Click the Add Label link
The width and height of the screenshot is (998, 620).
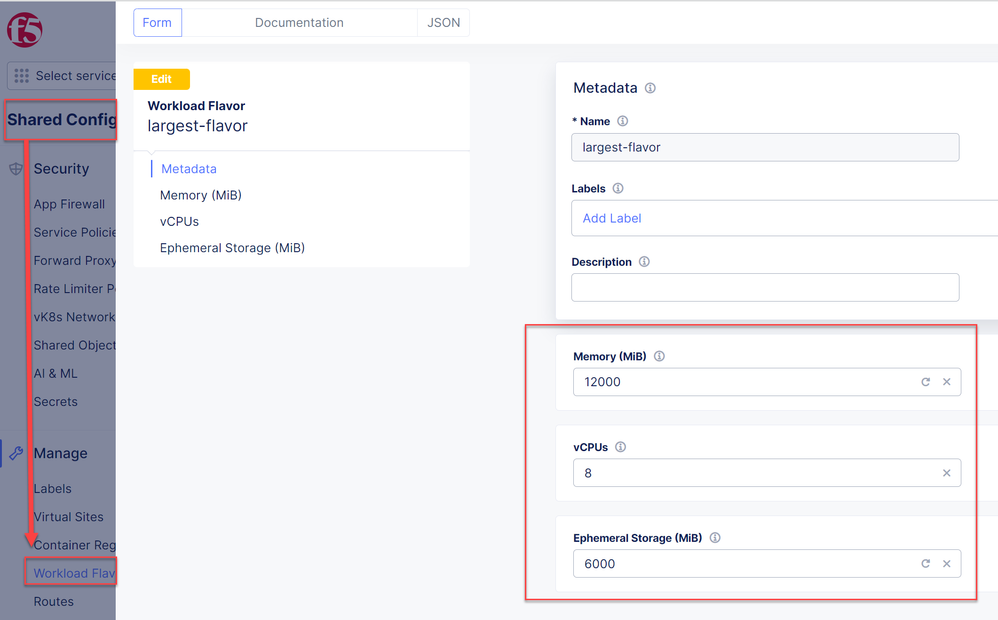[x=612, y=218]
